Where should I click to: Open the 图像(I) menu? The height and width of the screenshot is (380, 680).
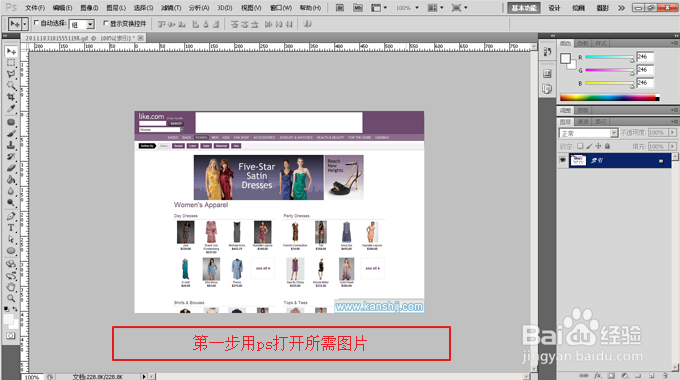89,8
